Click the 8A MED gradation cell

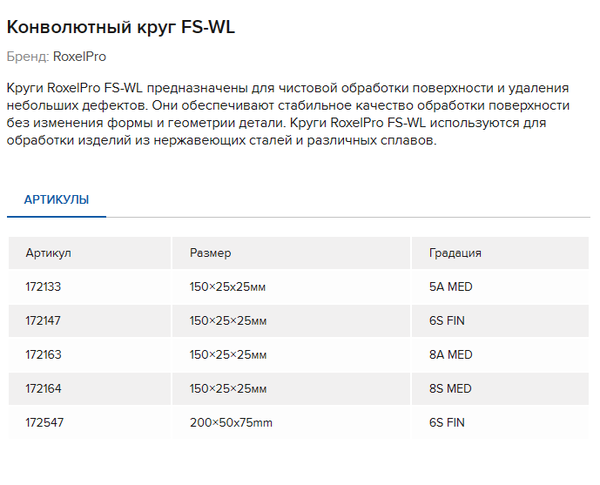pyautogui.click(x=450, y=355)
